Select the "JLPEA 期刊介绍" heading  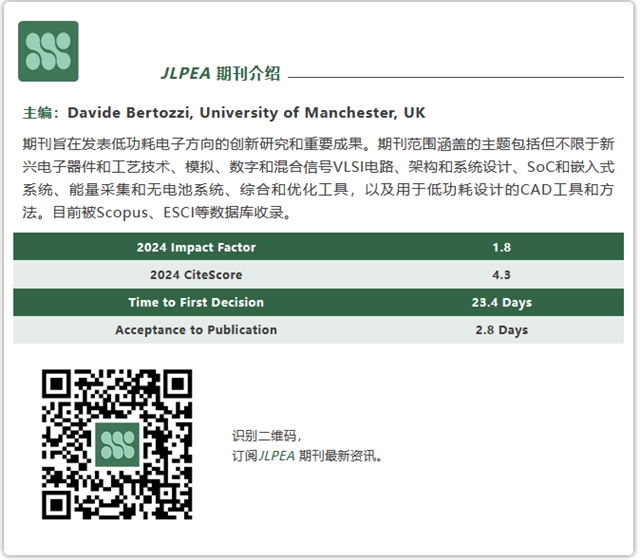220,73
